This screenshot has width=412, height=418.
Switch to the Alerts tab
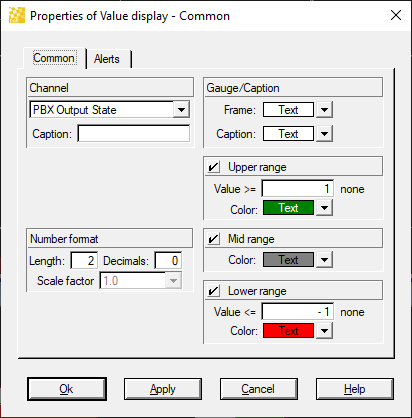click(x=109, y=59)
